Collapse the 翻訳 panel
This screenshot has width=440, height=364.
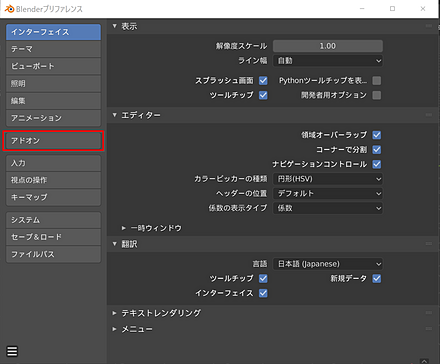pyautogui.click(x=115, y=244)
